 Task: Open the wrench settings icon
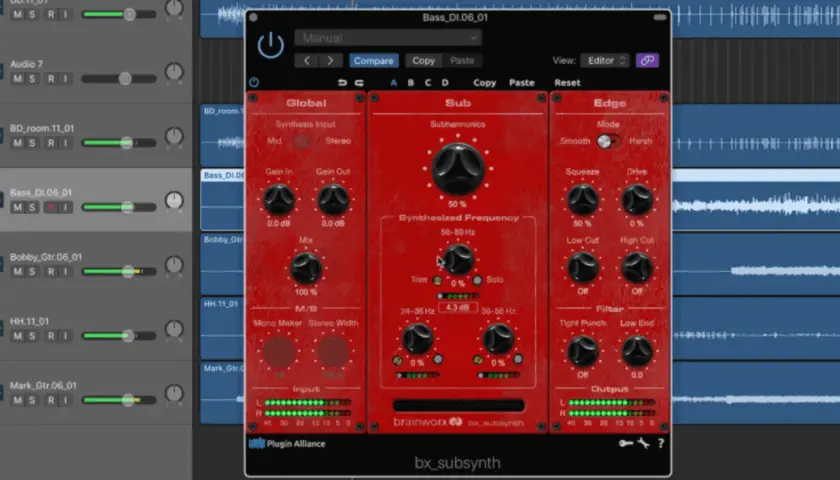pos(643,443)
